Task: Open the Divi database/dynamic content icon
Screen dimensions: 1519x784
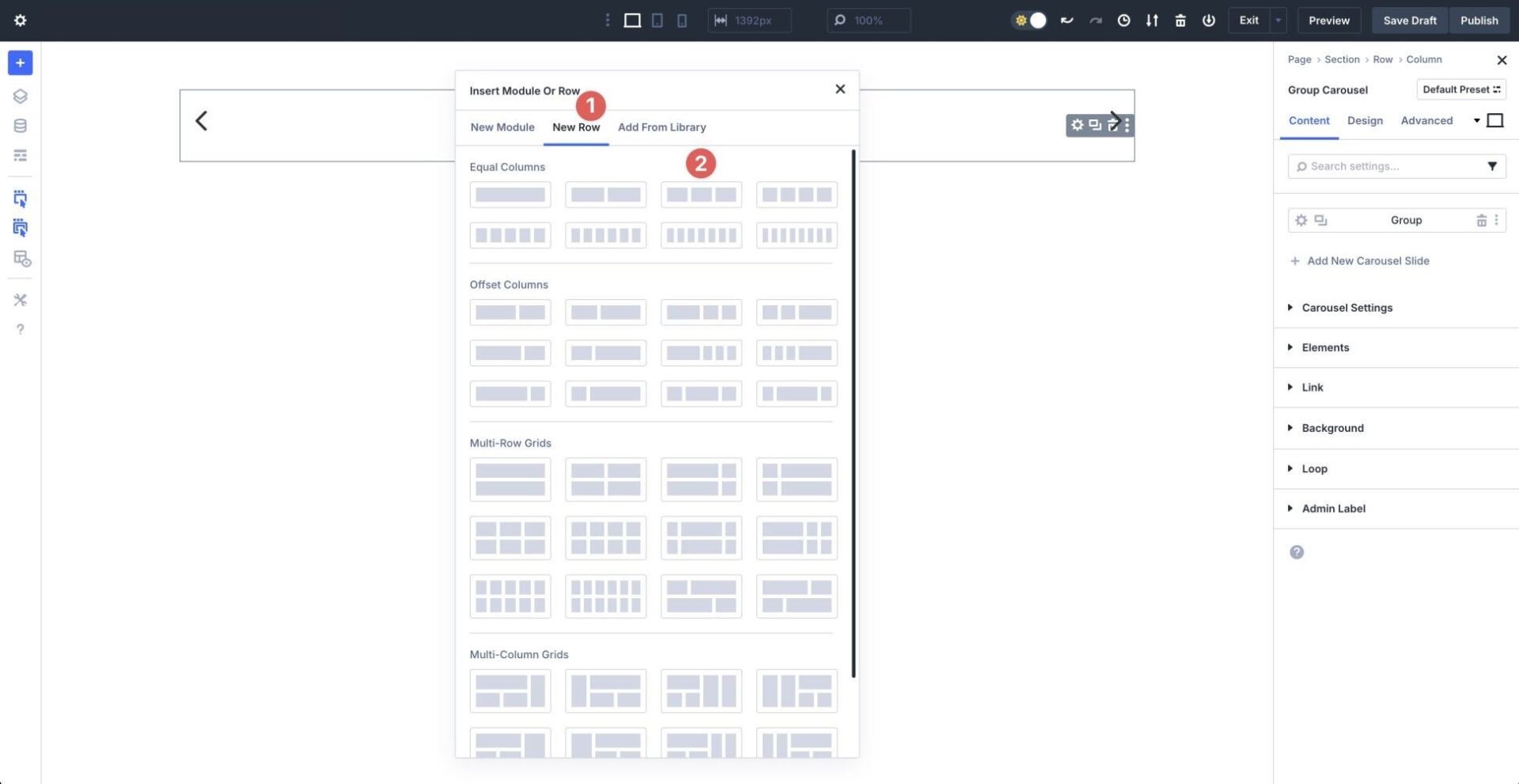Action: coord(20,125)
